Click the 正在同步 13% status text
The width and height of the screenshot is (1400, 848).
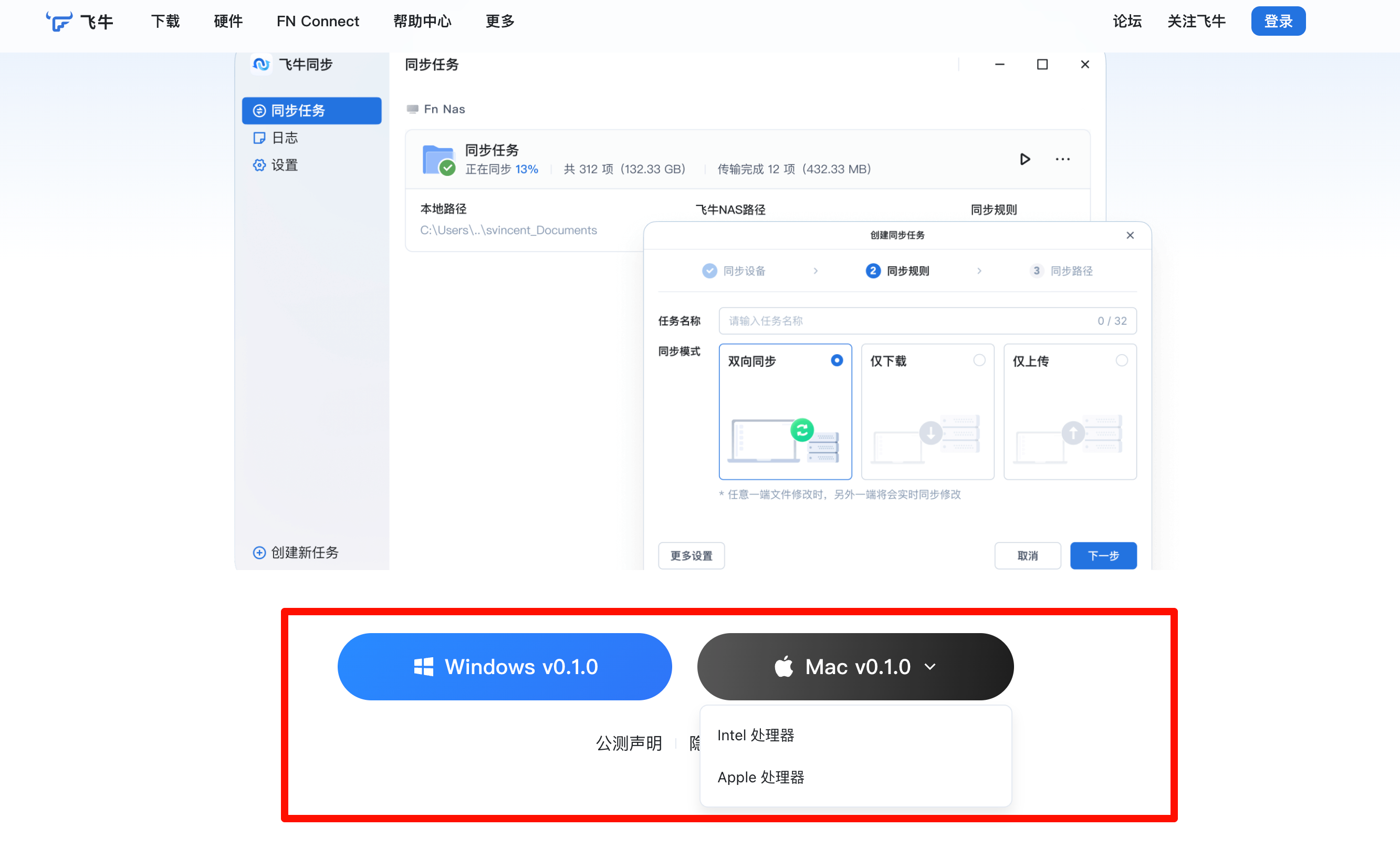[x=502, y=169]
